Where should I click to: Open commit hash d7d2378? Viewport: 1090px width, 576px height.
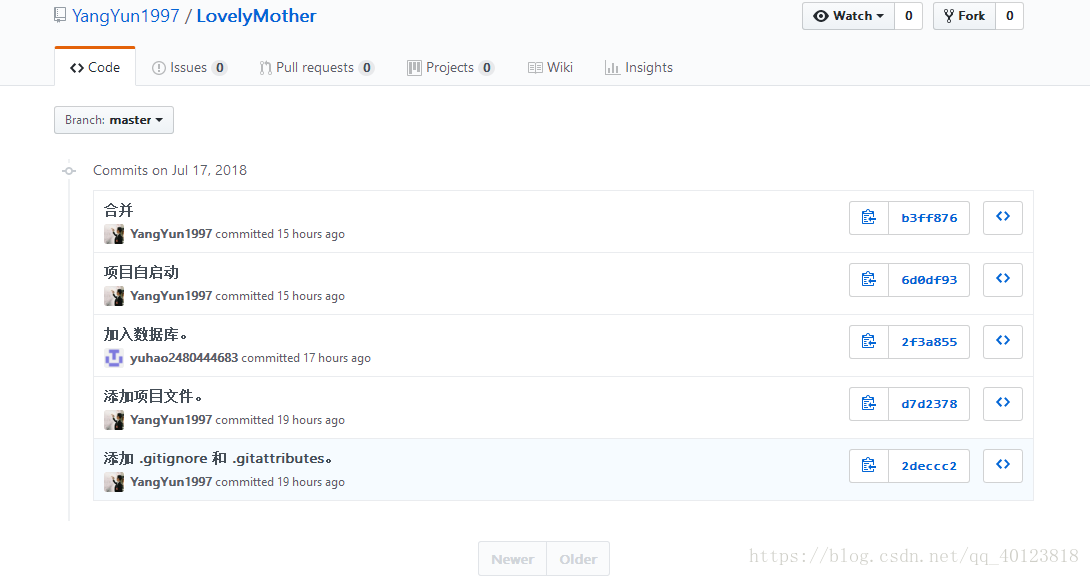[929, 403]
